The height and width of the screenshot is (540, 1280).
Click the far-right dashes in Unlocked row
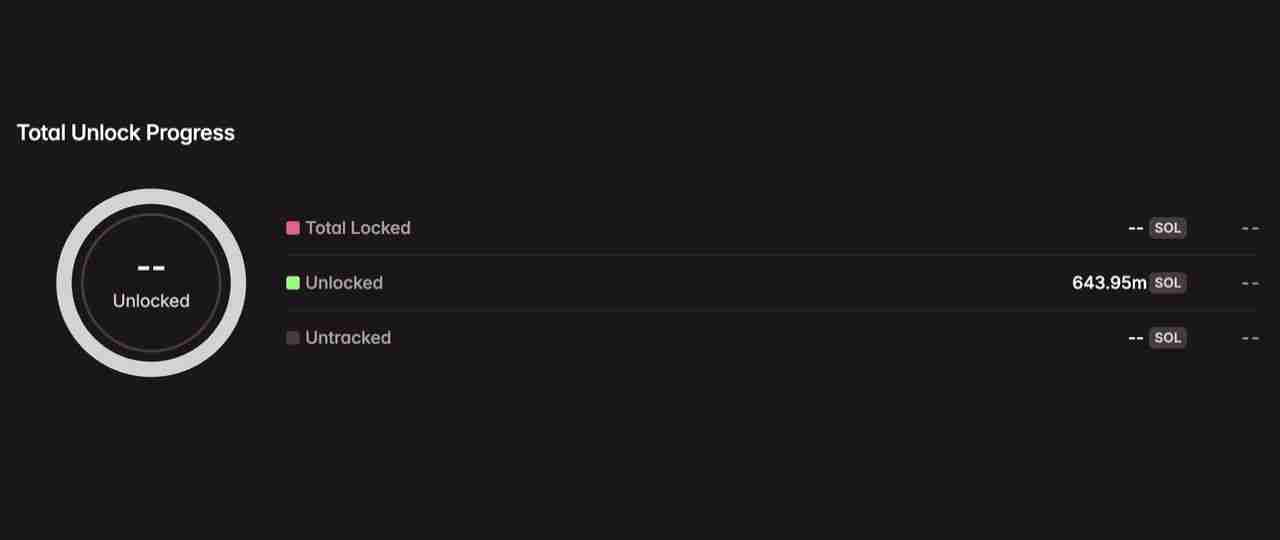[x=1249, y=283]
